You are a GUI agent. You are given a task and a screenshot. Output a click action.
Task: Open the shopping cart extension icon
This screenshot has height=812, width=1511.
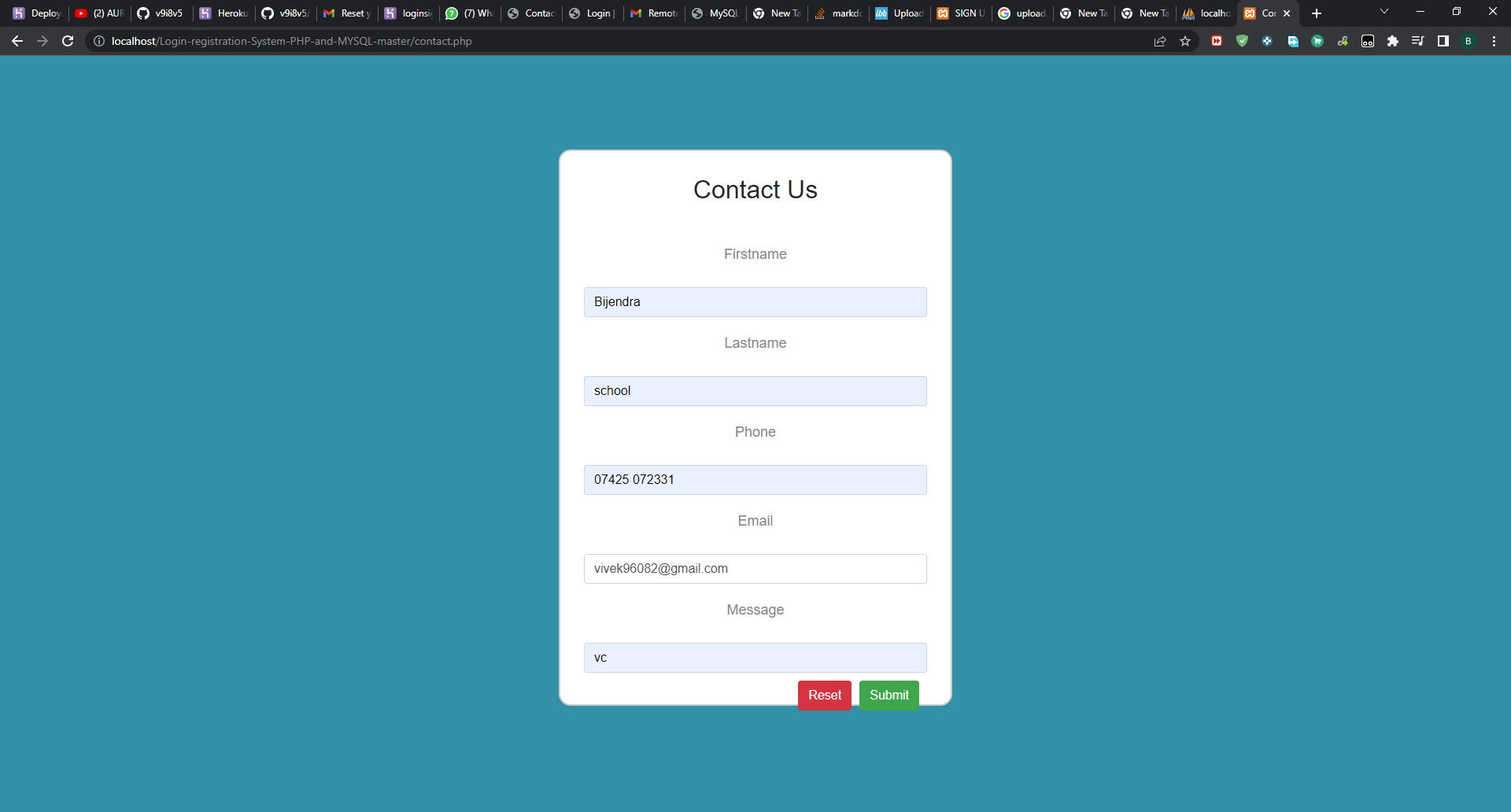[x=1317, y=41]
